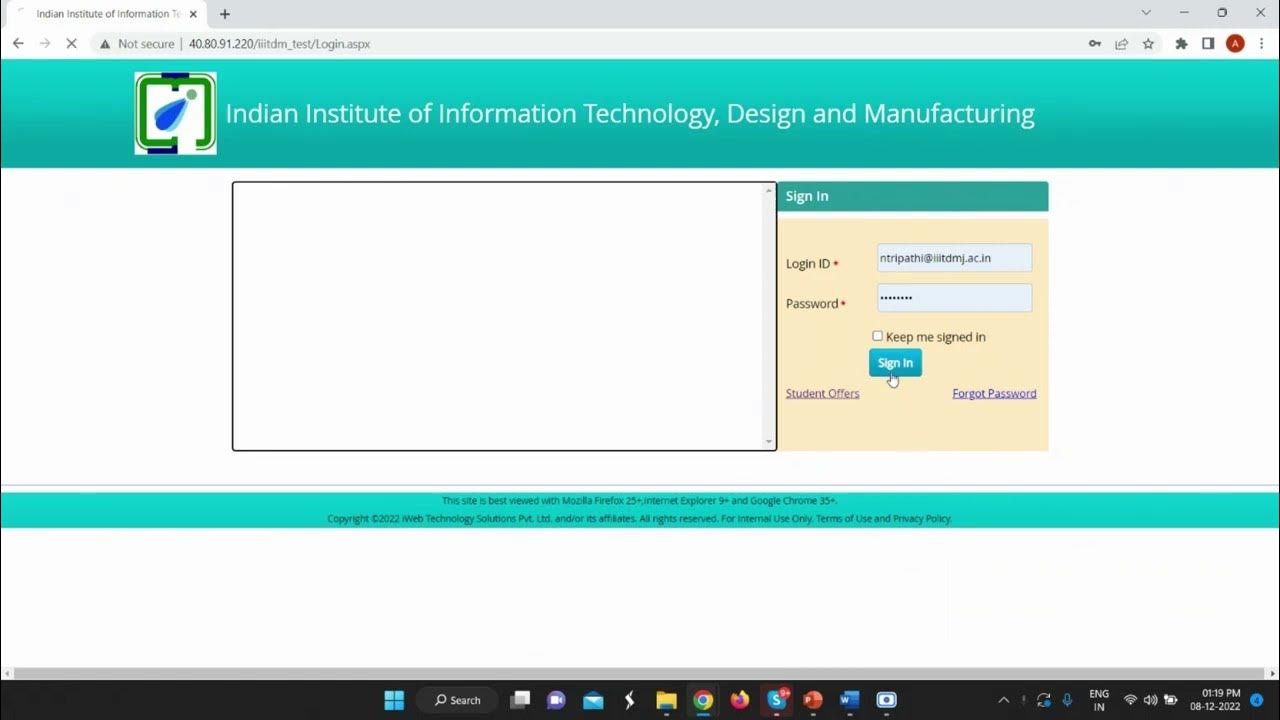Screen dimensions: 1280x720
Task: Open the volume speaker tray icon
Action: click(x=1150, y=700)
